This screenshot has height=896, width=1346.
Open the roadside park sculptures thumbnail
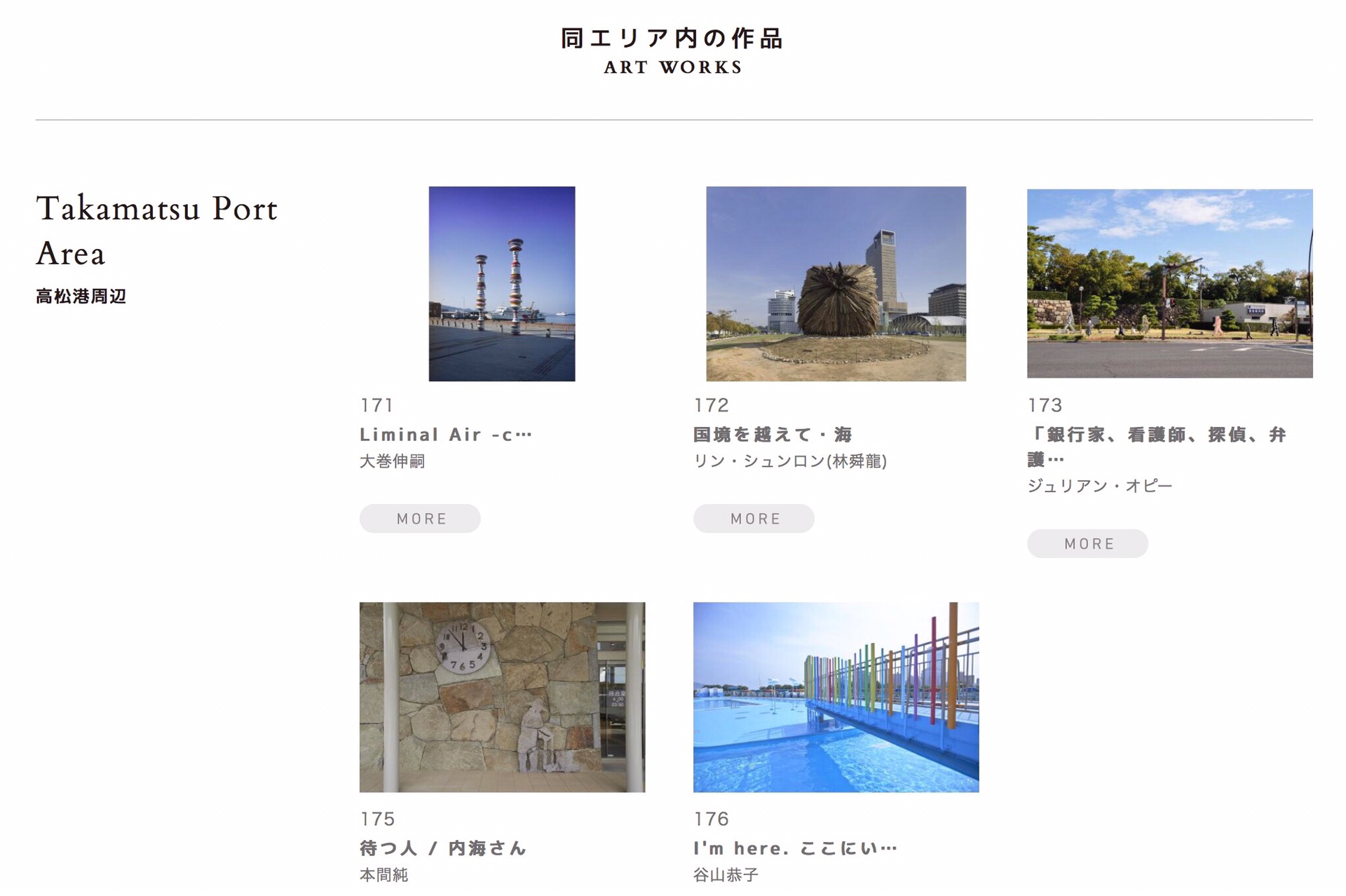pos(1169,283)
